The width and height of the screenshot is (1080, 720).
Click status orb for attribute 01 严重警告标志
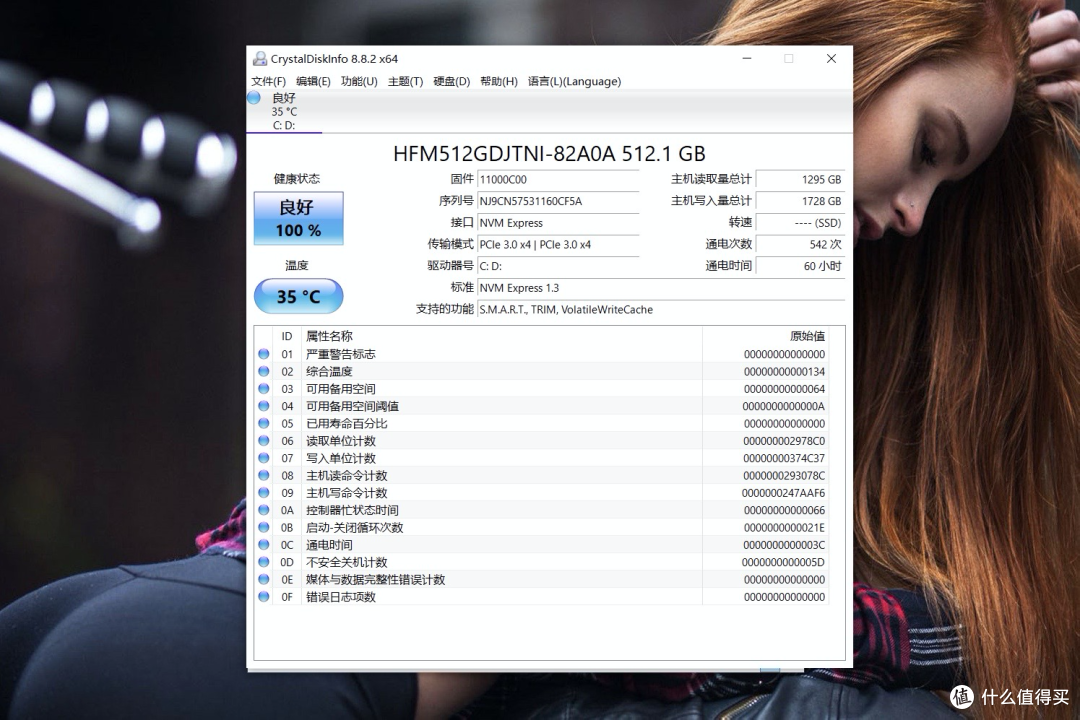[x=264, y=354]
